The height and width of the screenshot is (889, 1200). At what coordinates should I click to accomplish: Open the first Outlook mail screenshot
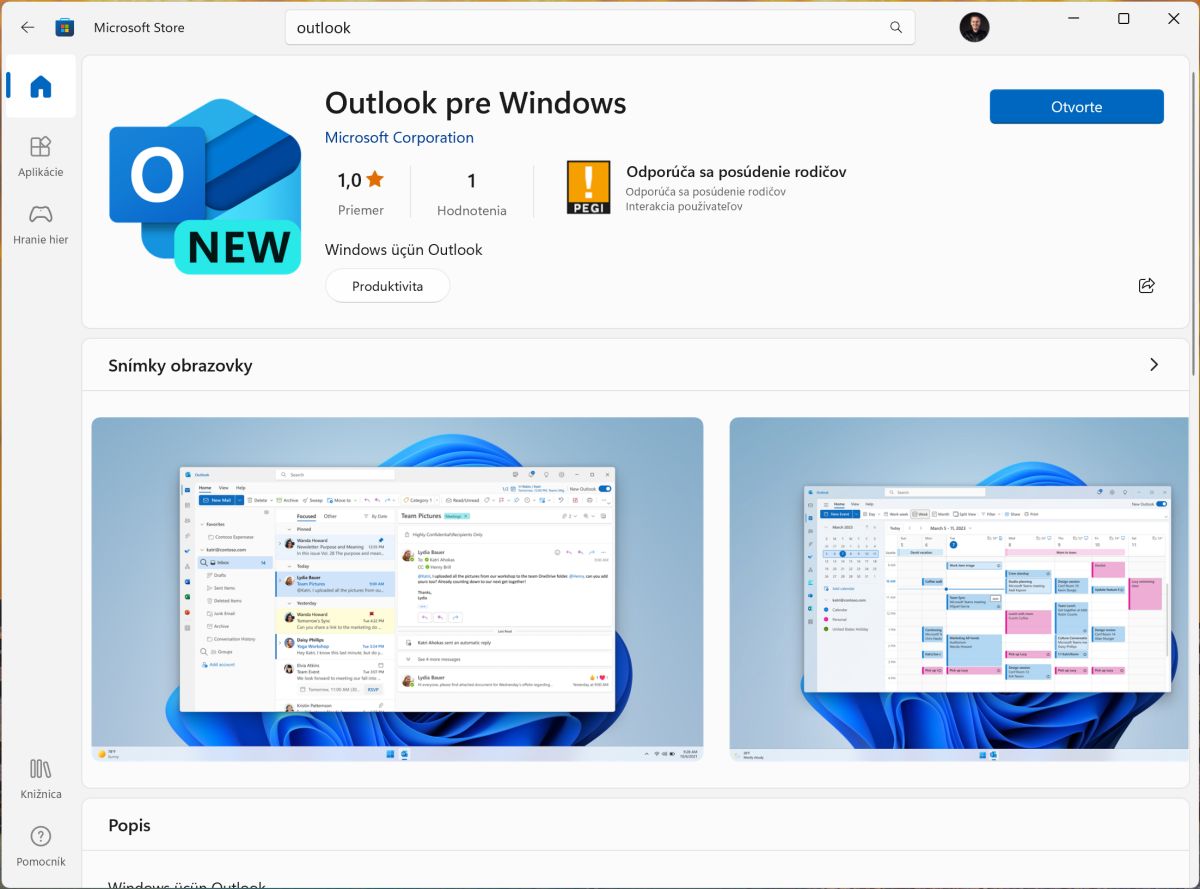coord(397,589)
